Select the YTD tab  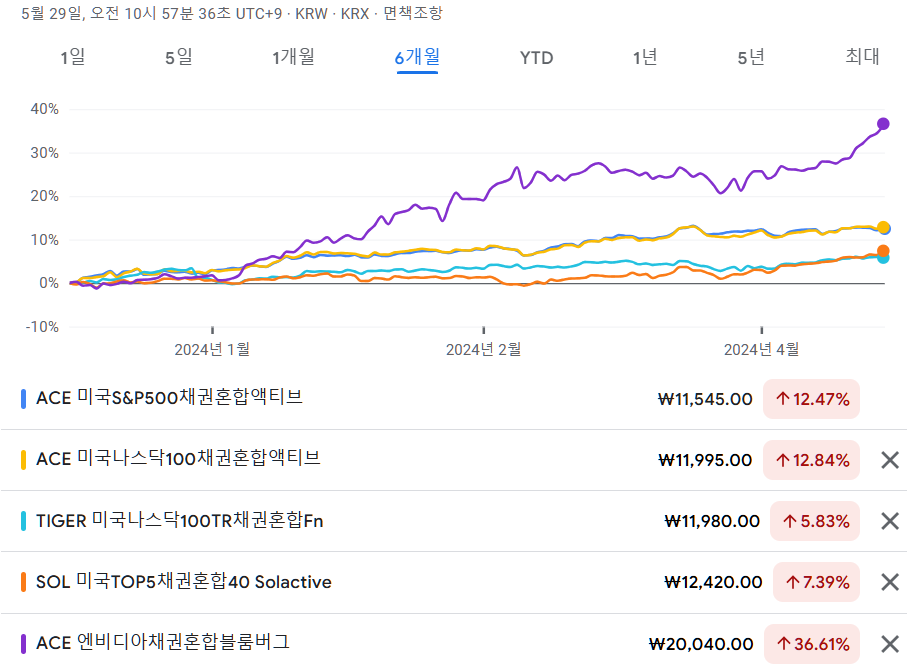(x=536, y=58)
